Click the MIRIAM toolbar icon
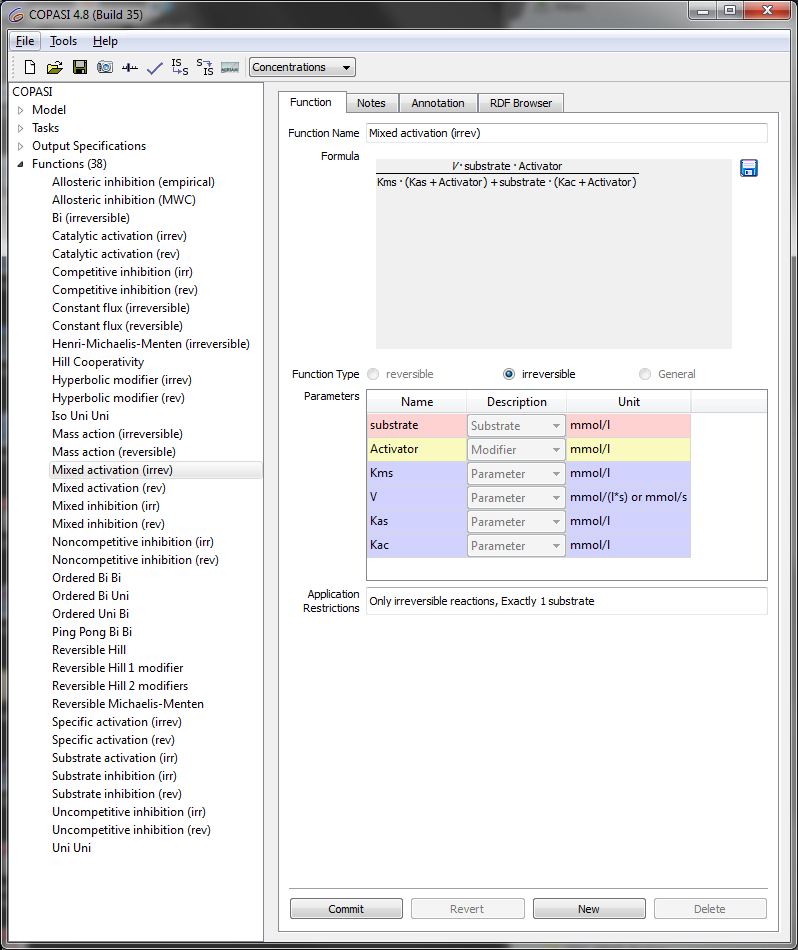798x950 pixels. pyautogui.click(x=230, y=68)
